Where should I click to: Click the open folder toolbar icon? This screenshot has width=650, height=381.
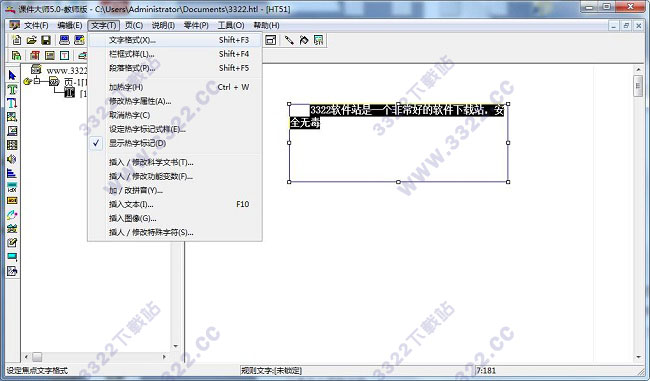click(32, 40)
